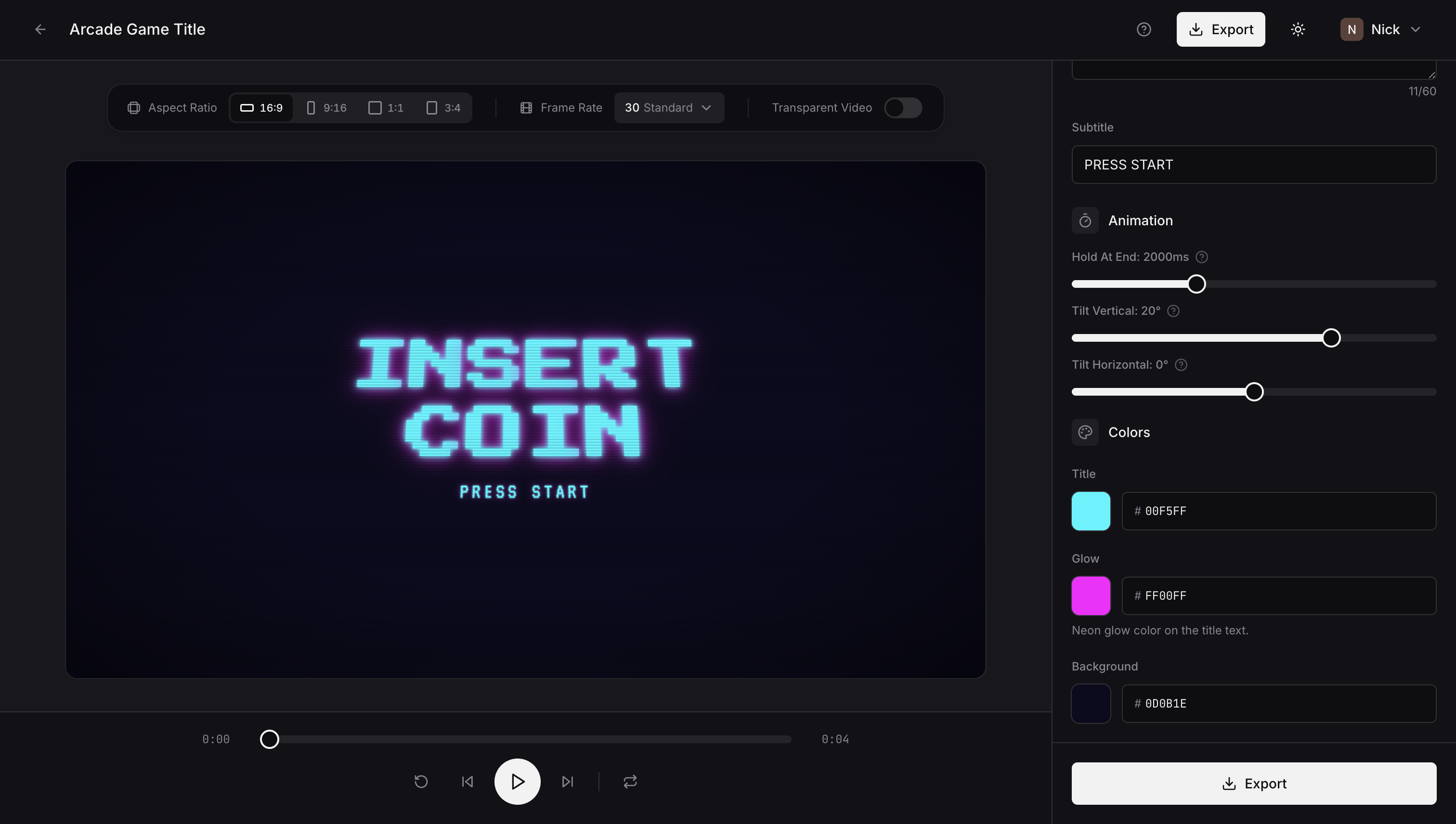
Task: Open the Frame Rate dropdown
Action: pos(669,107)
